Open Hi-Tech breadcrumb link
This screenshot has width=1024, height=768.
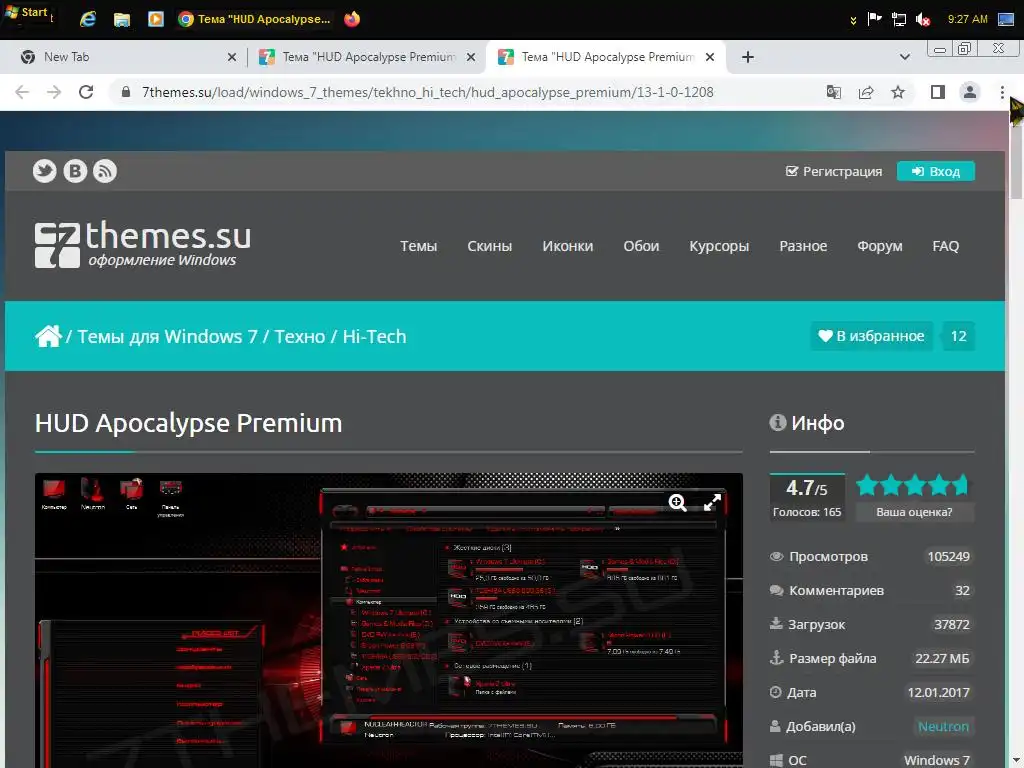coord(374,336)
